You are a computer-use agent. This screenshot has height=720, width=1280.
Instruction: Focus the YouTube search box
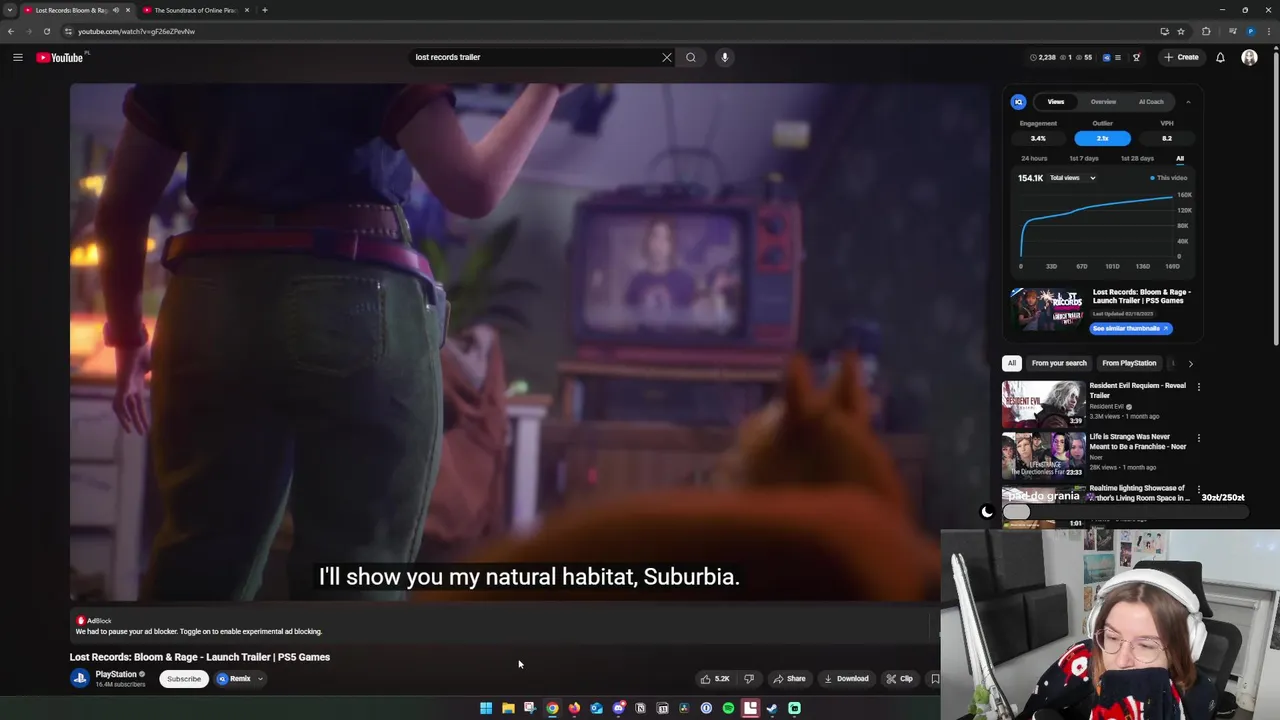point(535,57)
